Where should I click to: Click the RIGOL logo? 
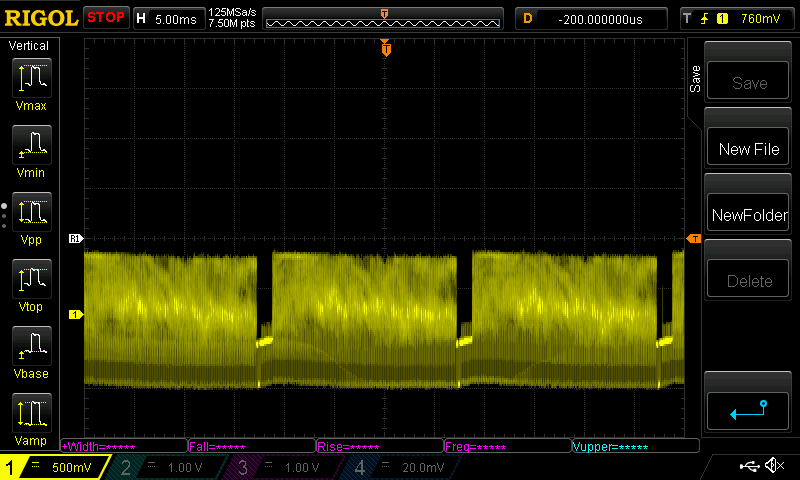click(41, 18)
